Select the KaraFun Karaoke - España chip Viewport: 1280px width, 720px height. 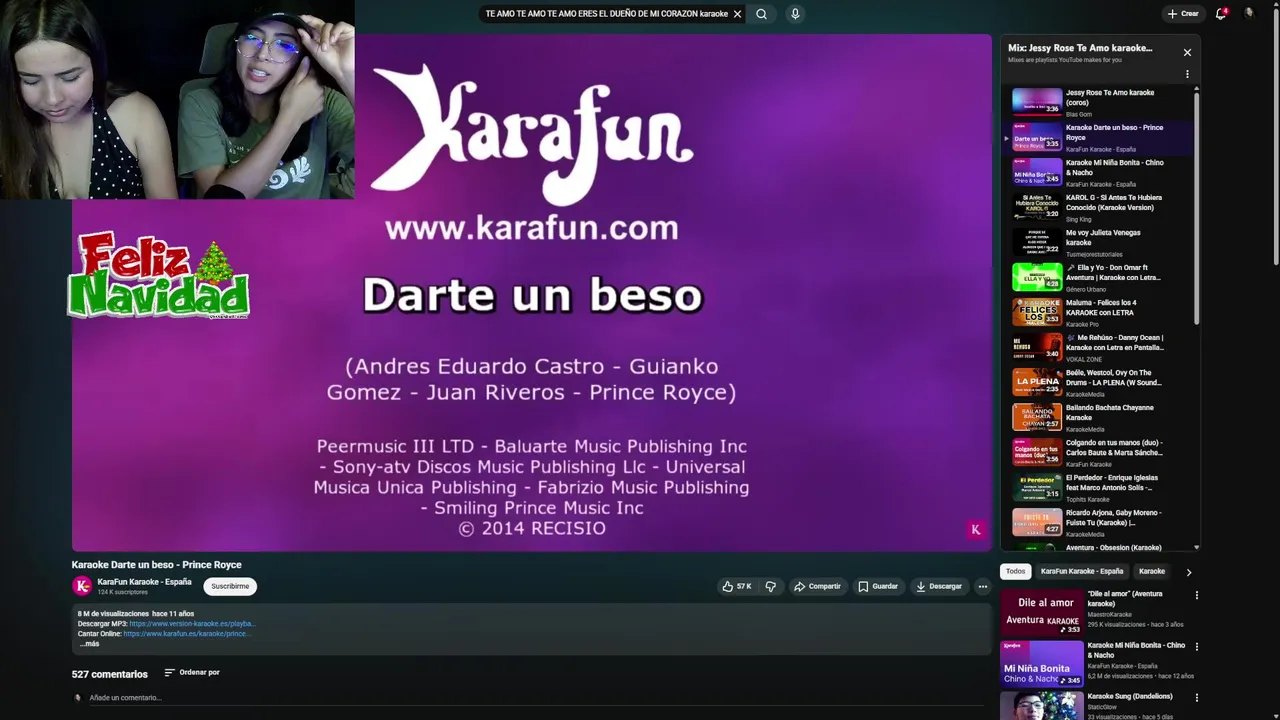[x=1082, y=571]
